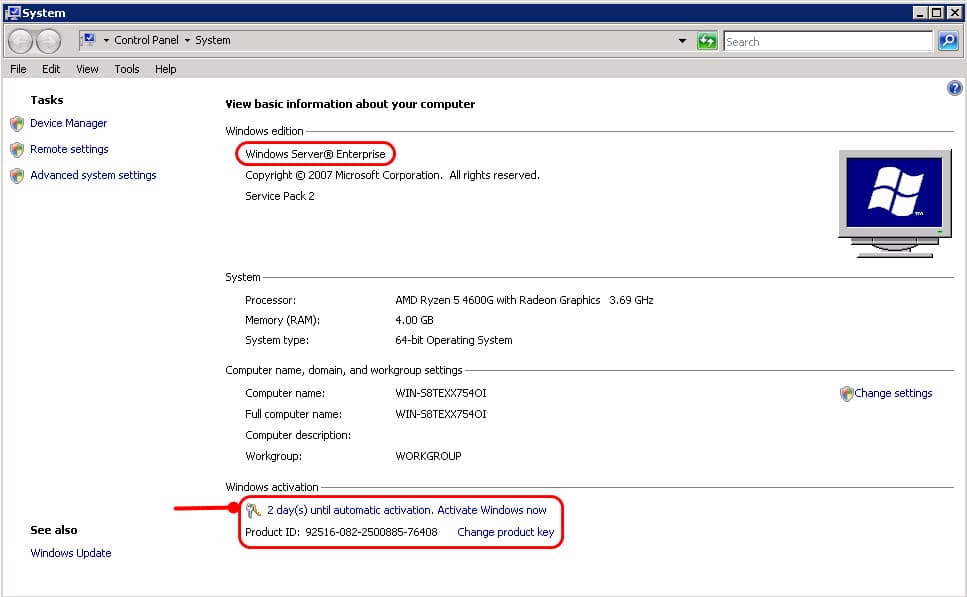Click Control Panel in the address breadcrumb
The image size is (967, 597).
pos(146,40)
